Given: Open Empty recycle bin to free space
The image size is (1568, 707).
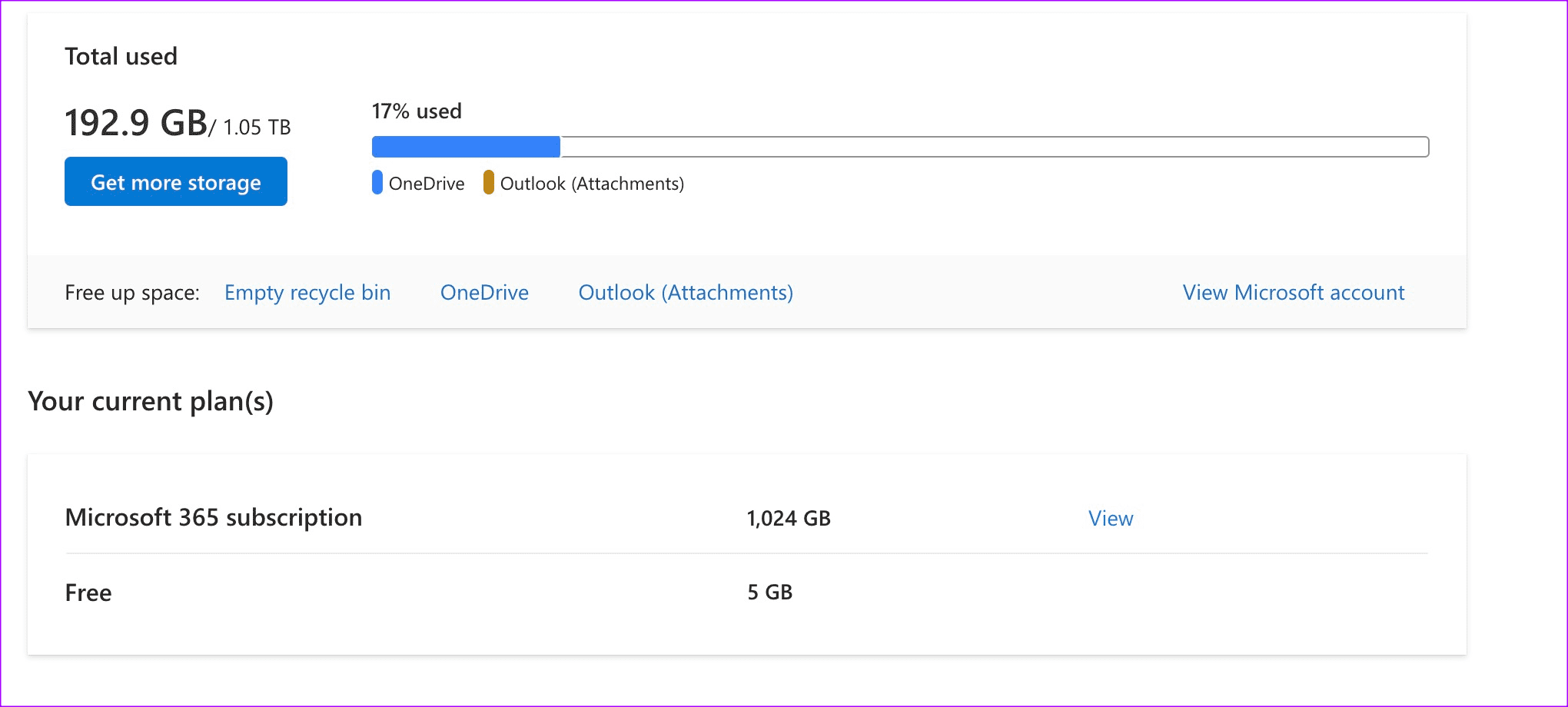Looking at the screenshot, I should pyautogui.click(x=307, y=293).
